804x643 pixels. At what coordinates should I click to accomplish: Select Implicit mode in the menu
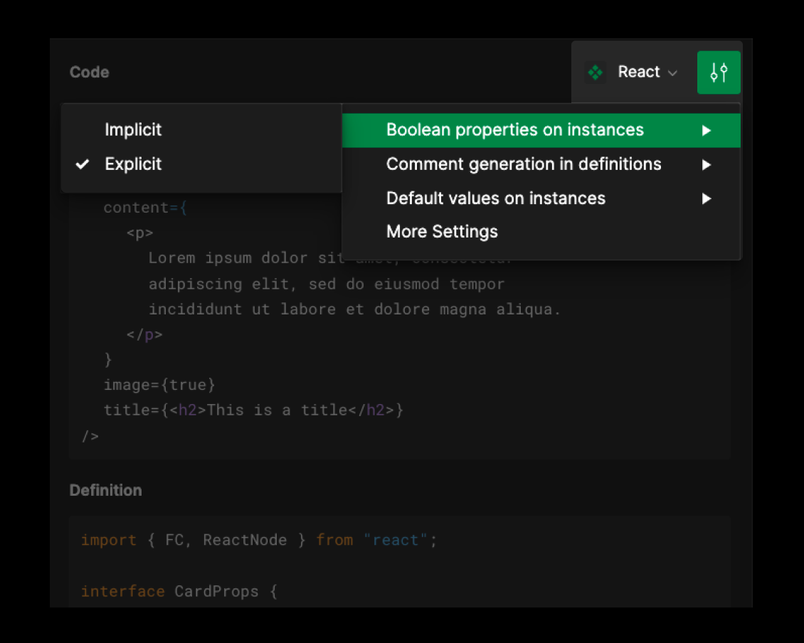(133, 129)
